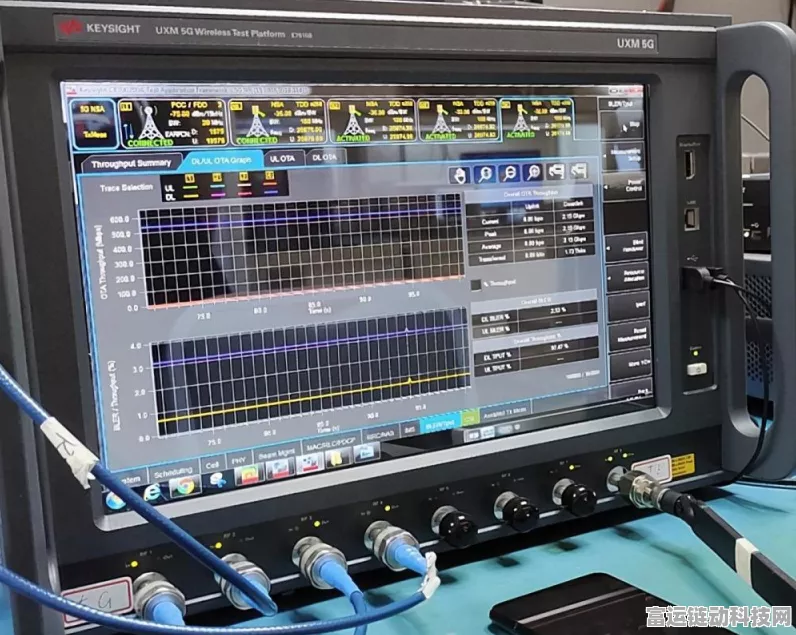The width and height of the screenshot is (796, 635).
Task: Toggle the first yellow cell trace selector
Action: tap(189, 178)
